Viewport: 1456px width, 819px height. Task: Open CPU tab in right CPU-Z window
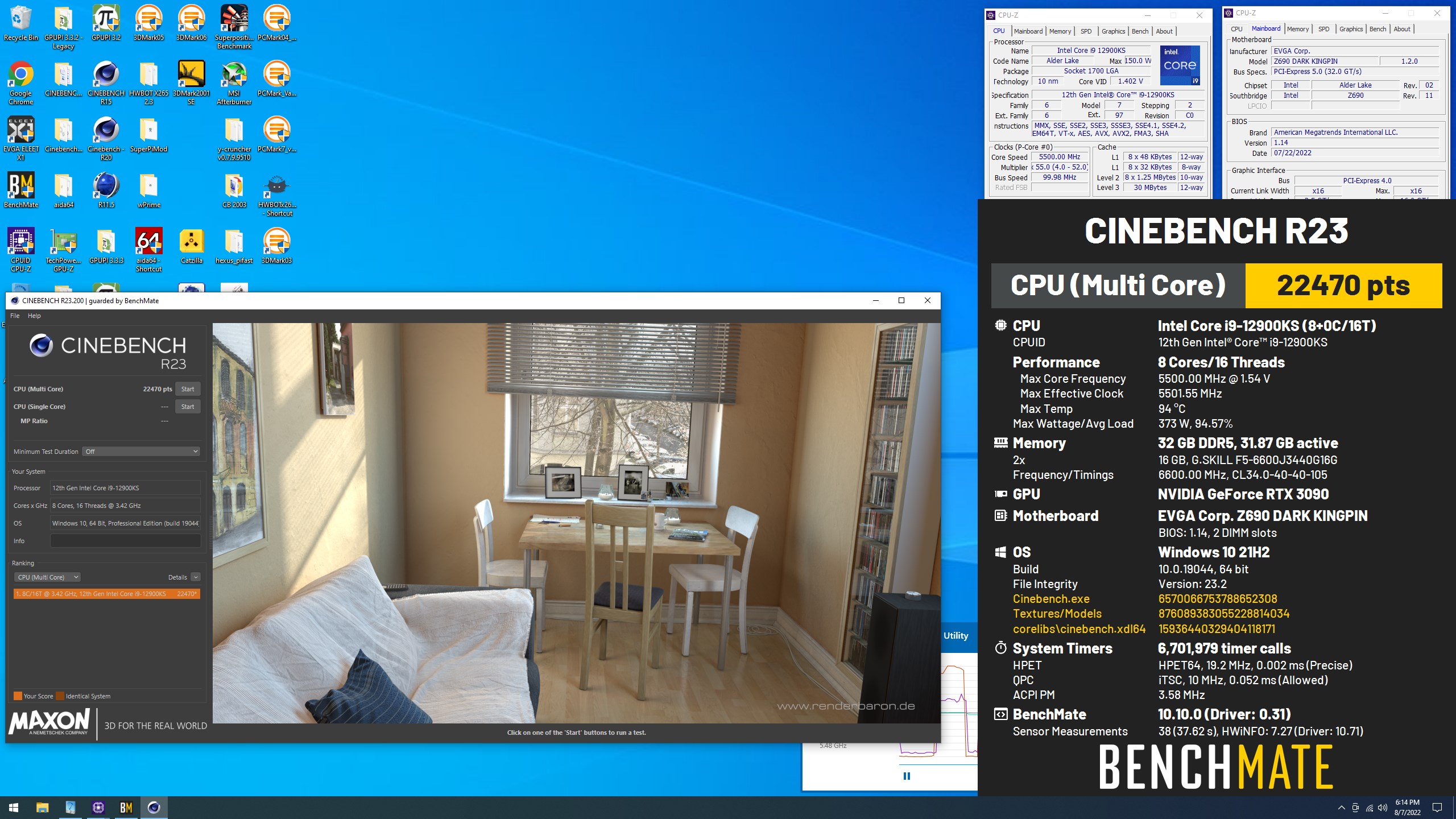[1236, 29]
